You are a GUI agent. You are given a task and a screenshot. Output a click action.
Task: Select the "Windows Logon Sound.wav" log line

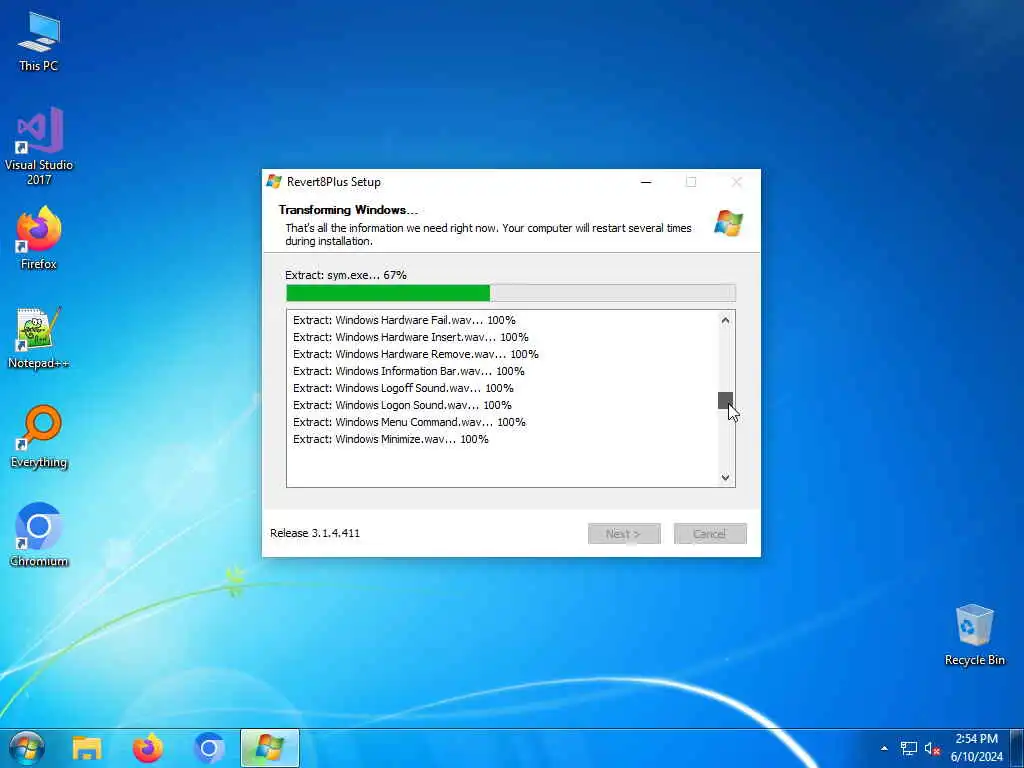[x=402, y=405]
